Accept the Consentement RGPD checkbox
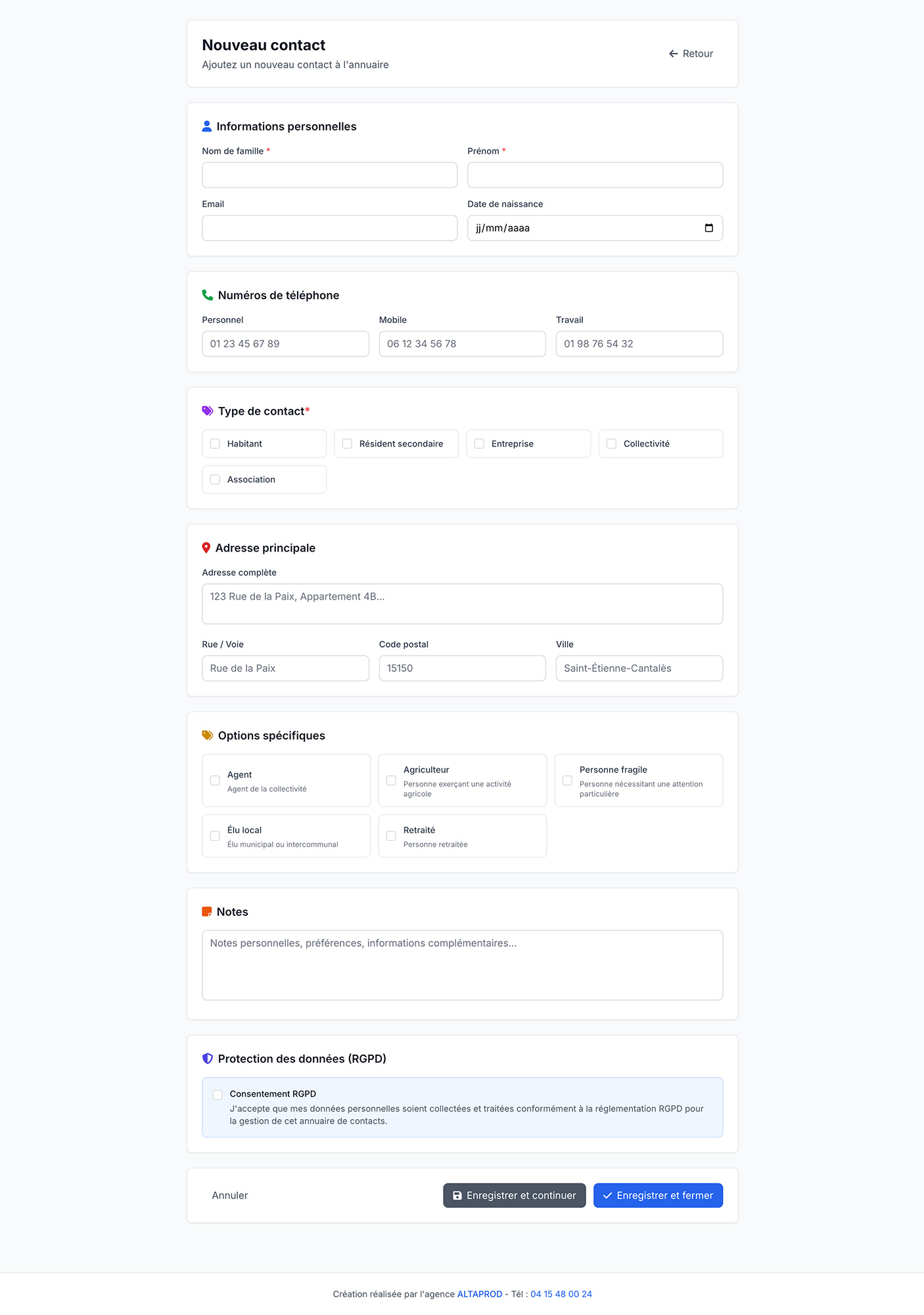This screenshot has height=1315, width=924. point(218,1095)
